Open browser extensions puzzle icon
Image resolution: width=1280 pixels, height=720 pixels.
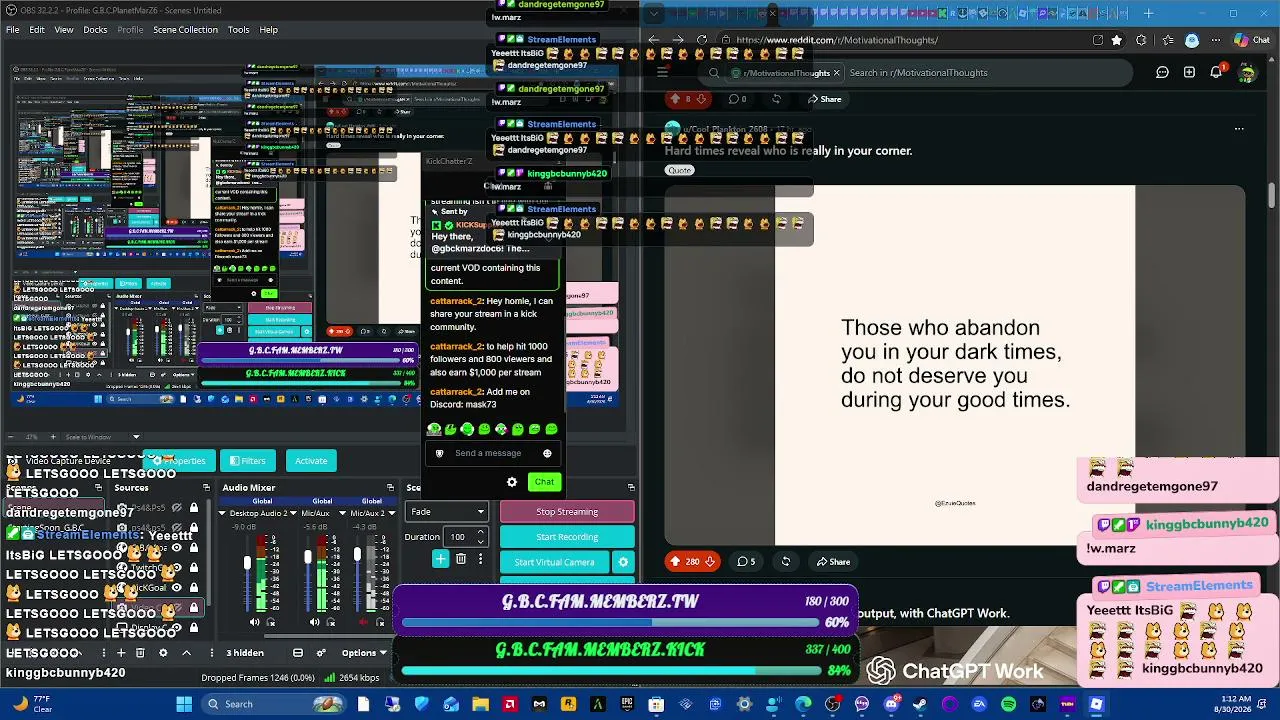(1142, 40)
